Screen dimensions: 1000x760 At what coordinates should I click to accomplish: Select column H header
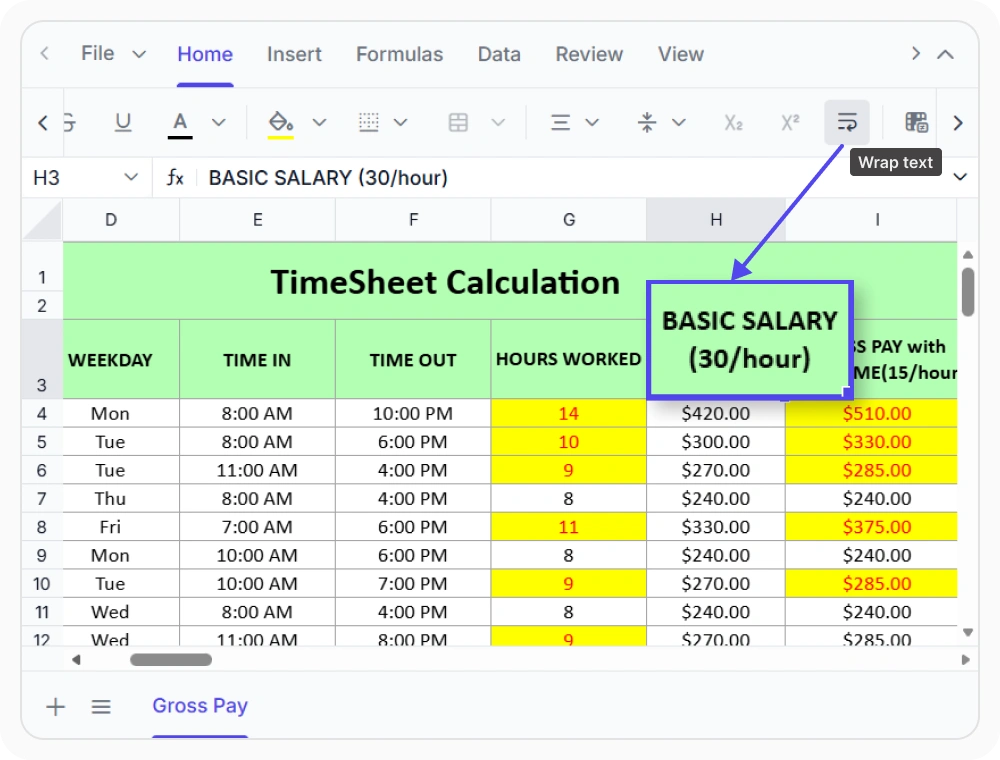pos(716,220)
